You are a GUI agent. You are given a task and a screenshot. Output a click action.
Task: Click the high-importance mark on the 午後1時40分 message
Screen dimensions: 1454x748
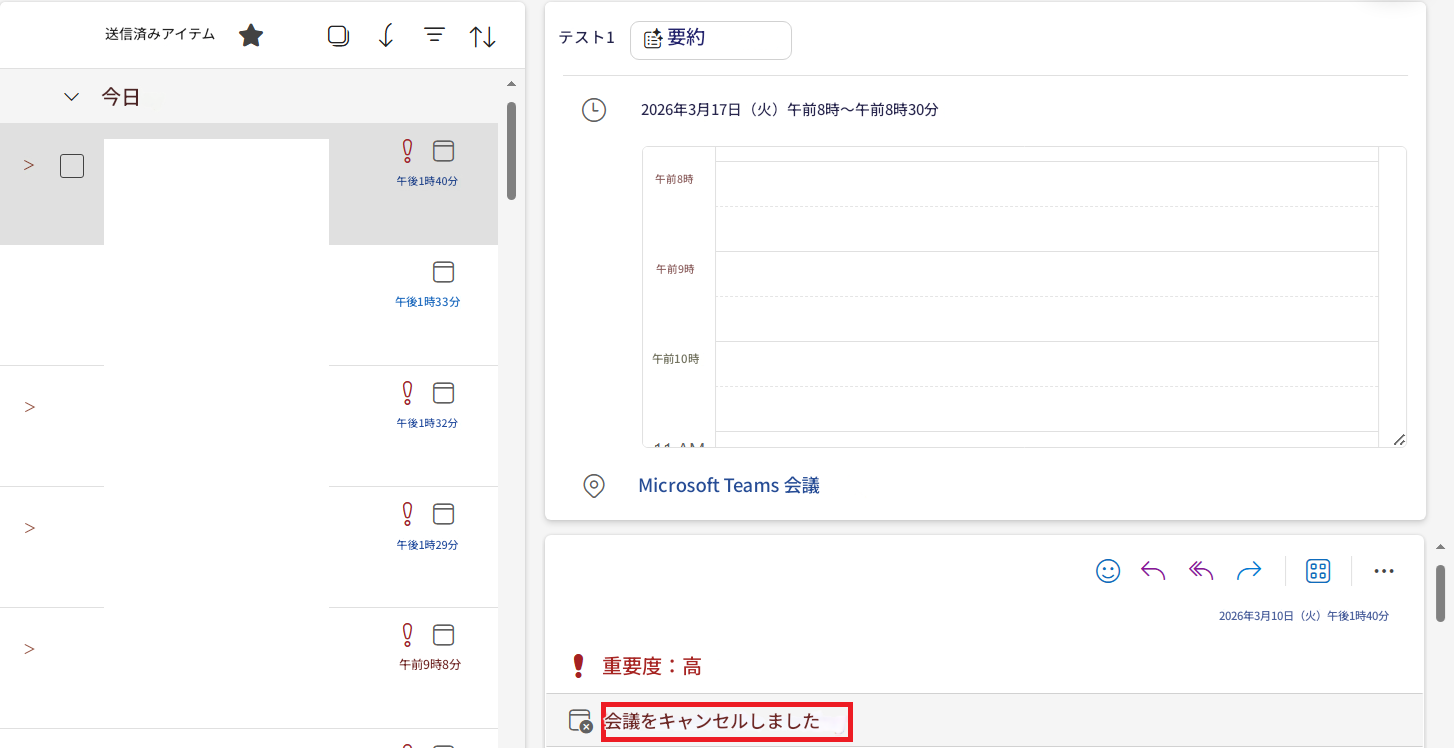pos(407,151)
